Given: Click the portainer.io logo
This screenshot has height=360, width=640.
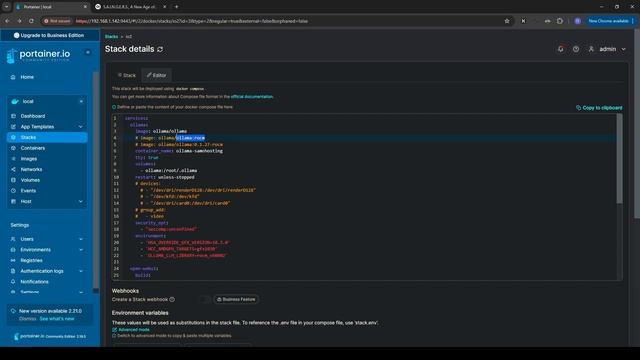Looking at the screenshot, I should pyautogui.click(x=39, y=55).
